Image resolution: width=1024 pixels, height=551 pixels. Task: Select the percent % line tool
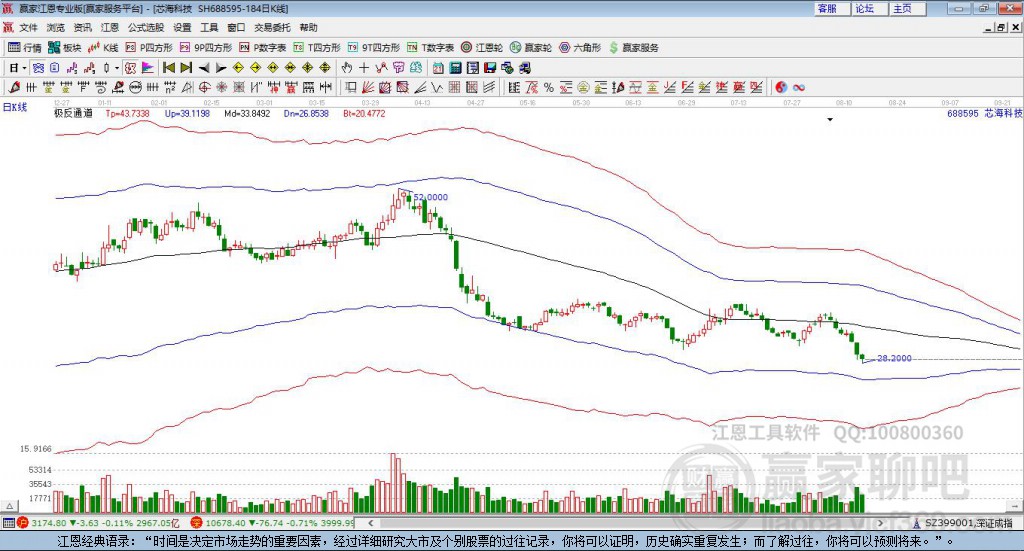(x=549, y=87)
